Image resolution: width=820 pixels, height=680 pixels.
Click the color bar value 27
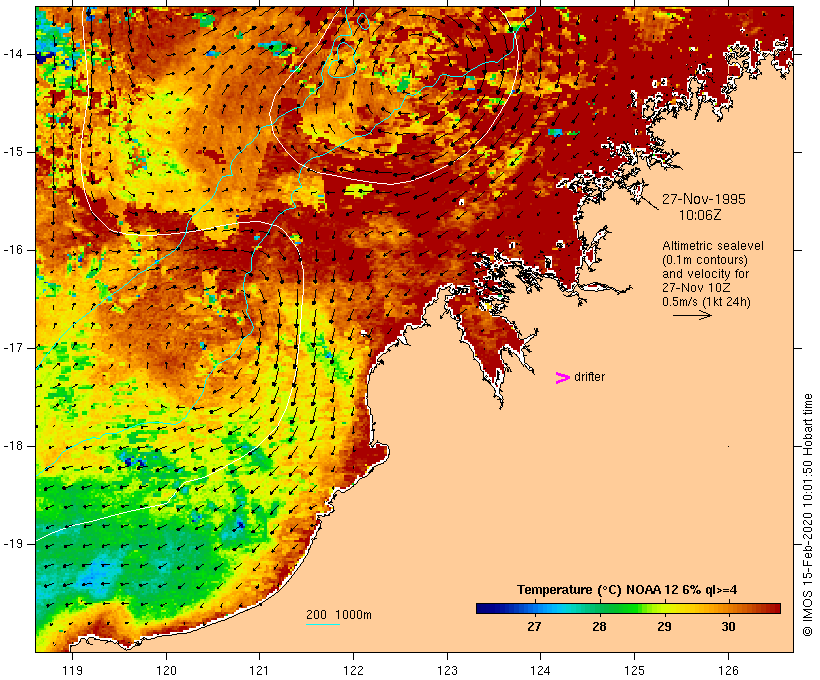(x=534, y=627)
